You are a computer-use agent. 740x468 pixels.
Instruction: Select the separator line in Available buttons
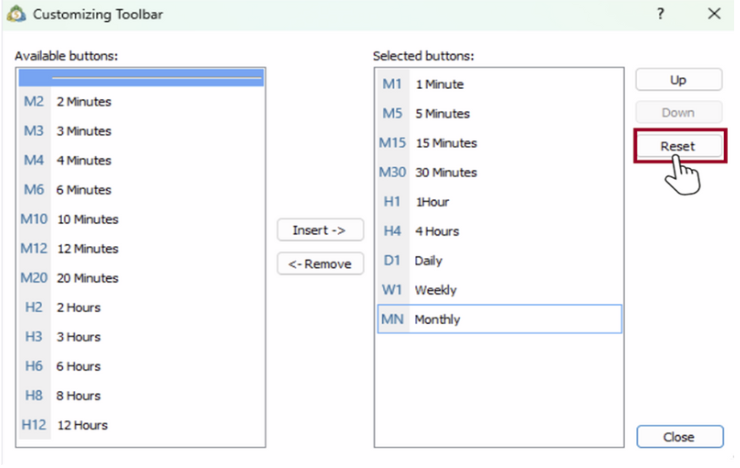(140, 77)
